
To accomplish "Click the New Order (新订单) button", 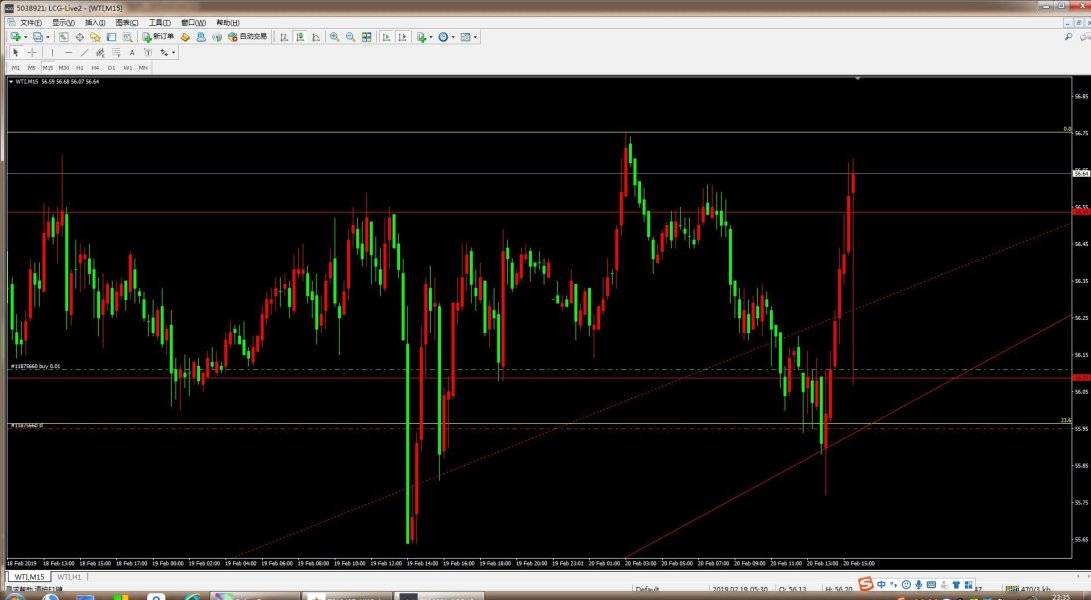I will [x=158, y=37].
